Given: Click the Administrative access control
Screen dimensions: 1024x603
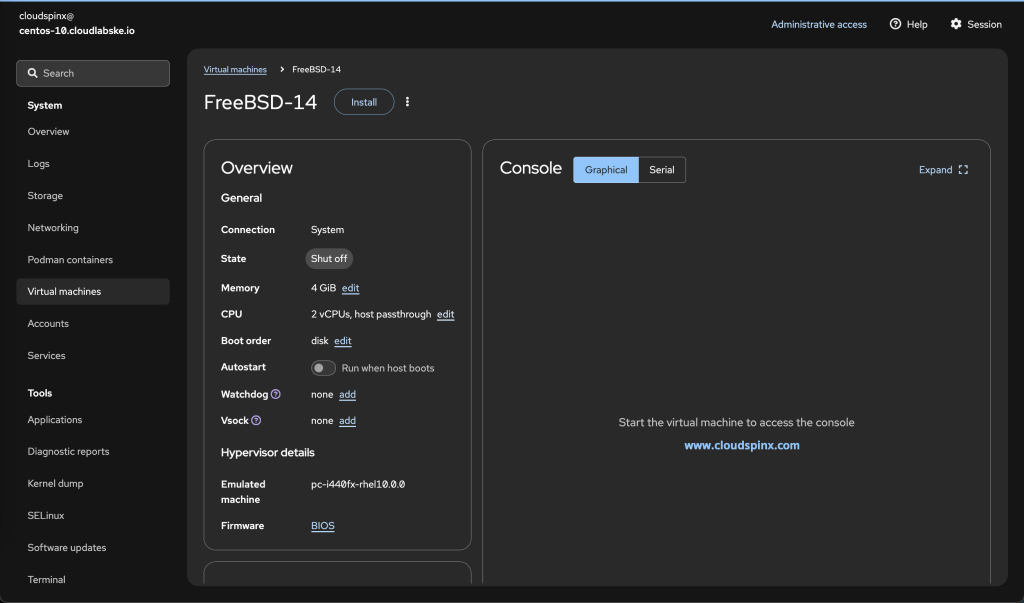Looking at the screenshot, I should (819, 24).
